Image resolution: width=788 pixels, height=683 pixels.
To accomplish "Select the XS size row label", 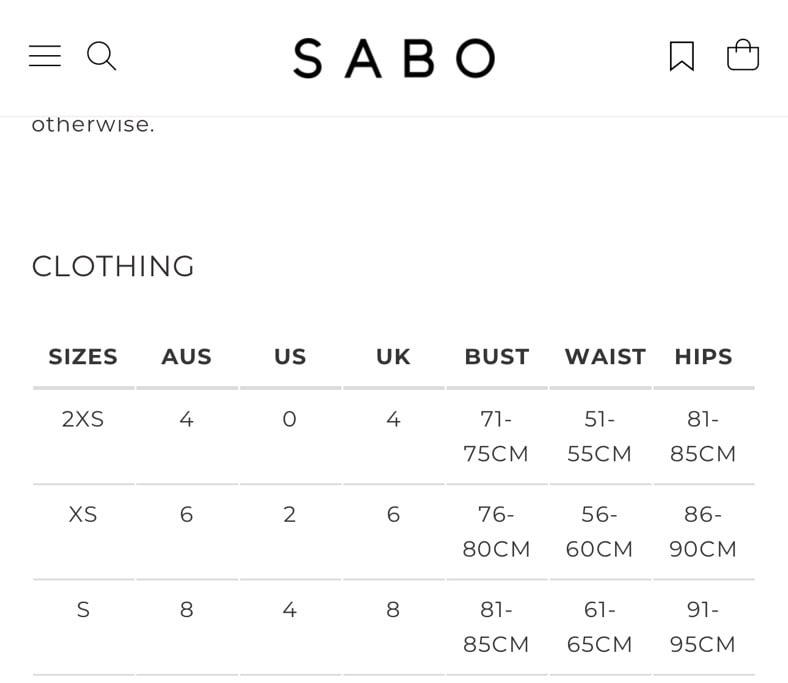I will 83,514.
